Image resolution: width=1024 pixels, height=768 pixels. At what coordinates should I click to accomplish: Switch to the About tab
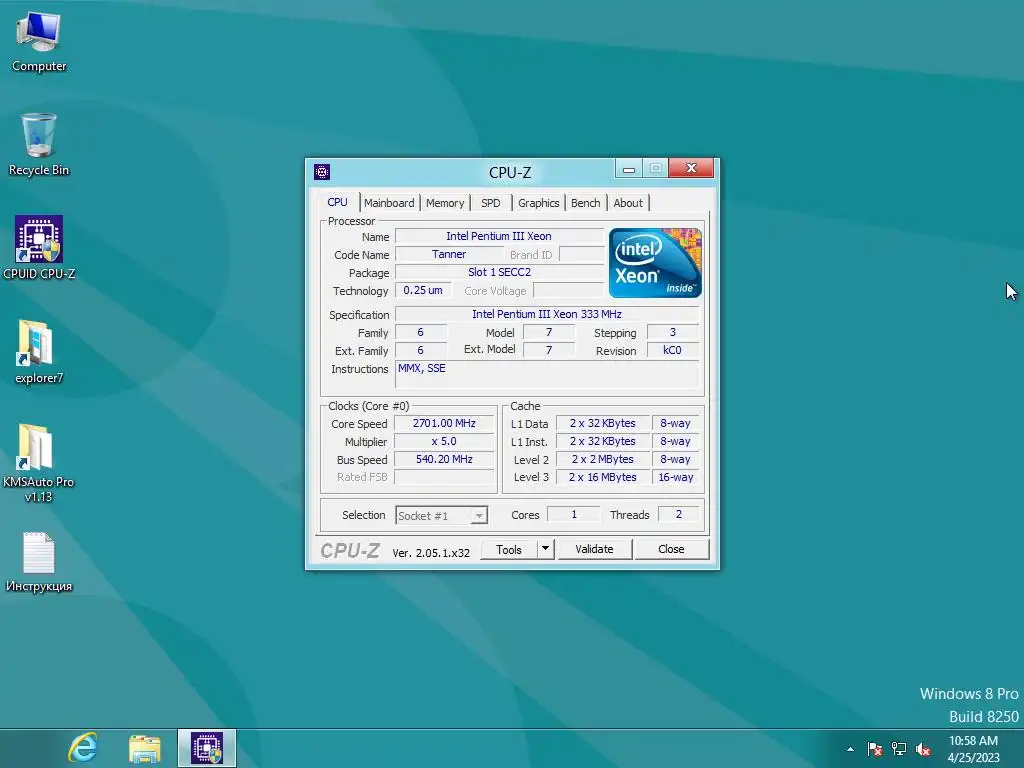click(628, 203)
